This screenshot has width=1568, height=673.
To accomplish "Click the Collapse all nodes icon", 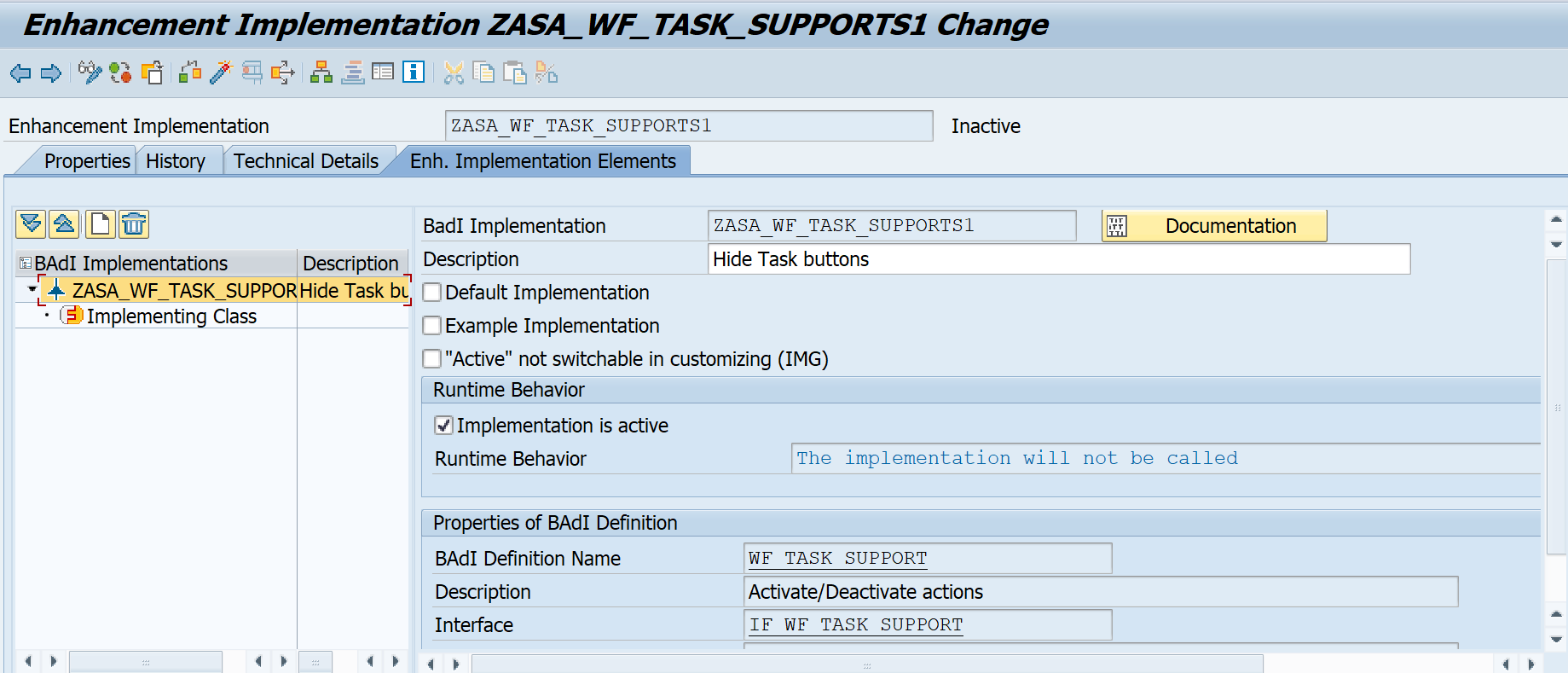I will coord(64,224).
